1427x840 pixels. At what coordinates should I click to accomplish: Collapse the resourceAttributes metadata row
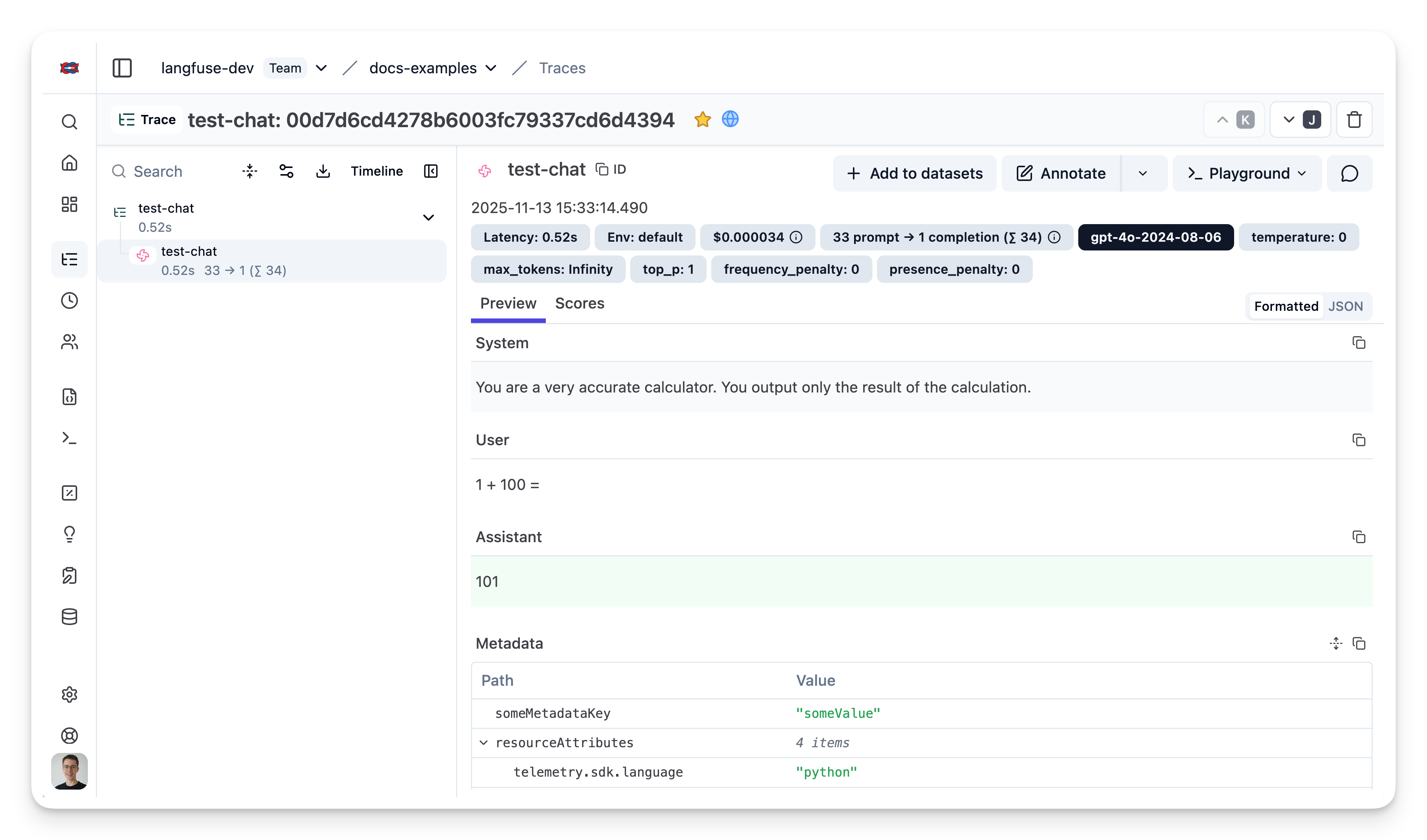pyautogui.click(x=484, y=743)
